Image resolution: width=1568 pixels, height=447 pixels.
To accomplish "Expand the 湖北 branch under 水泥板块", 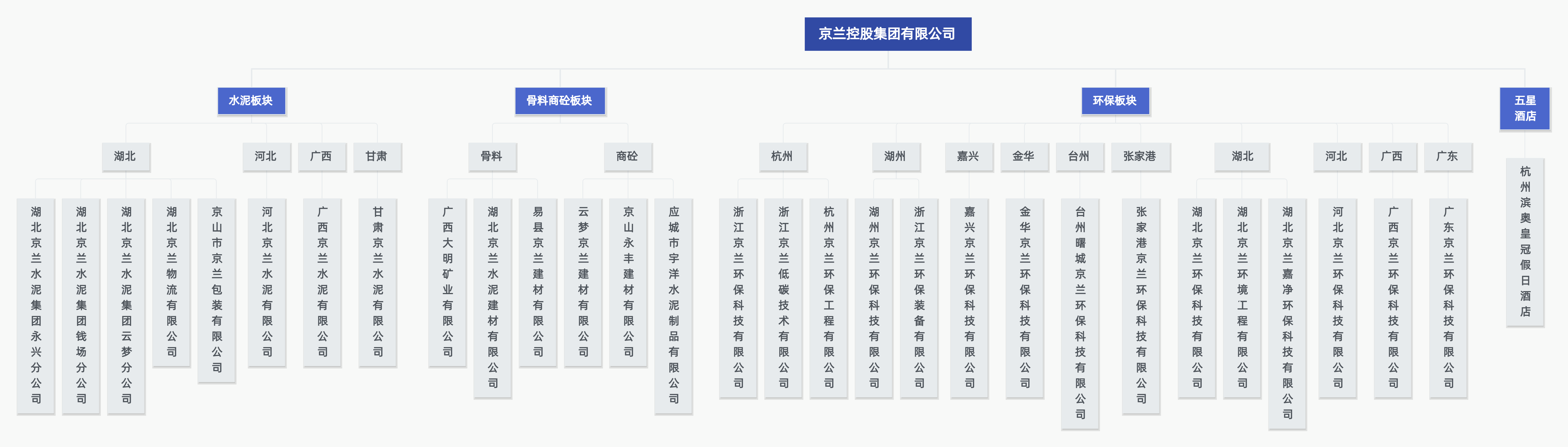I will 126,157.
